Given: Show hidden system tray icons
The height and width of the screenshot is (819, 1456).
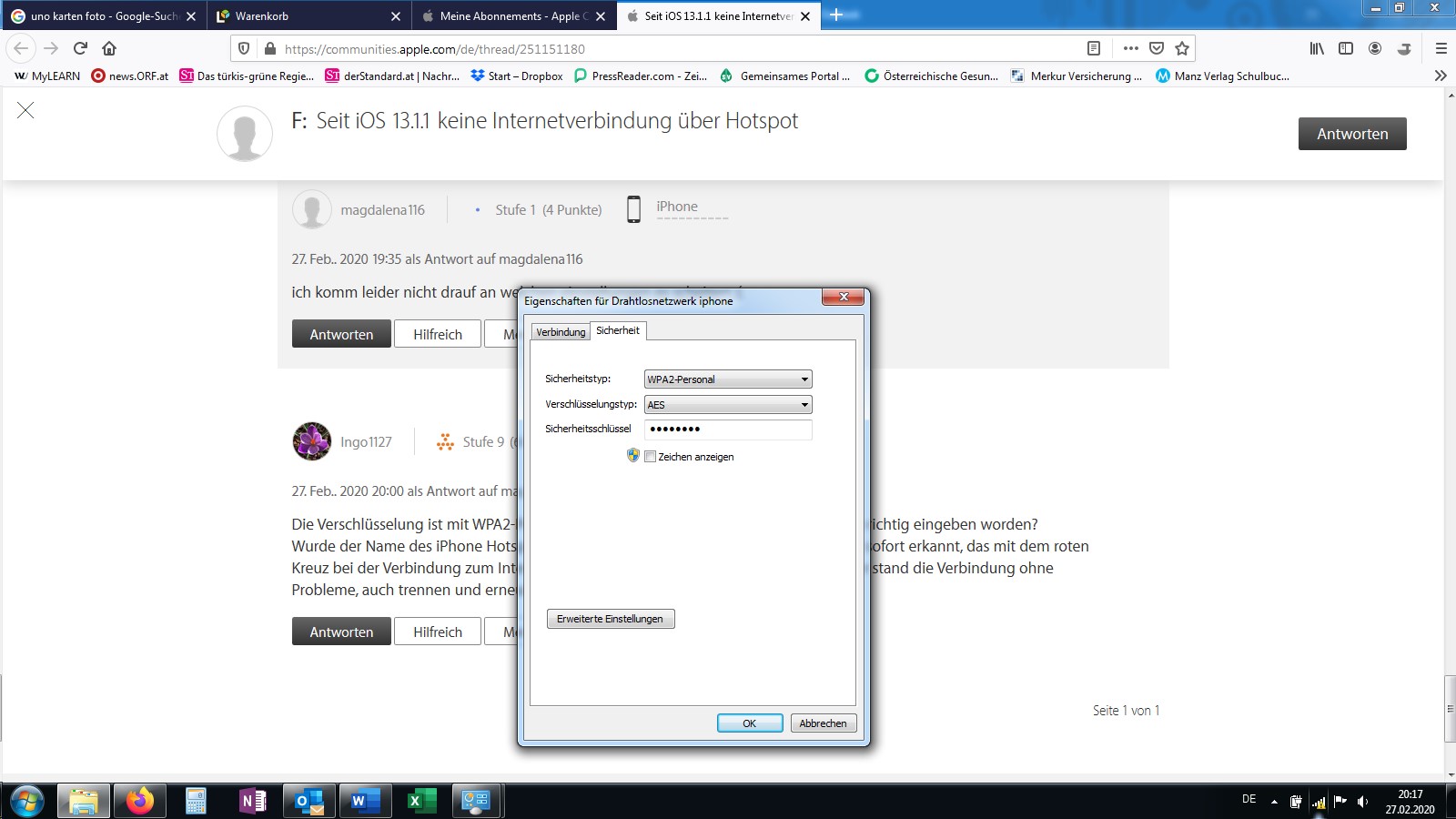Looking at the screenshot, I should [1274, 802].
